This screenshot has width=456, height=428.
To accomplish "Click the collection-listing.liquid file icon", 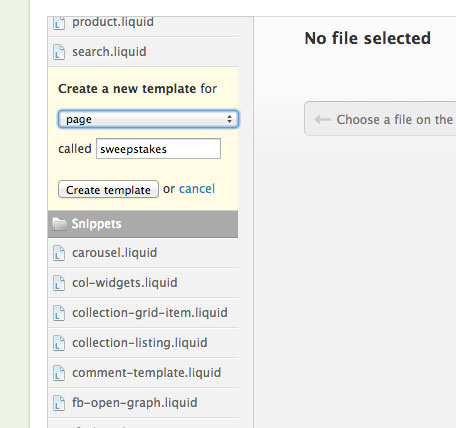I will tap(59, 343).
